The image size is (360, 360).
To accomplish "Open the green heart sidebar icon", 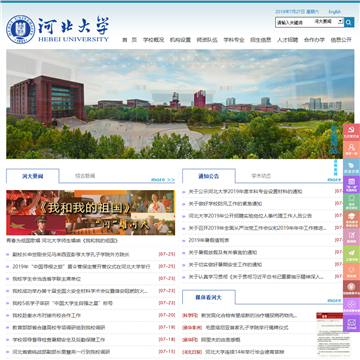I will click(x=351, y=201).
